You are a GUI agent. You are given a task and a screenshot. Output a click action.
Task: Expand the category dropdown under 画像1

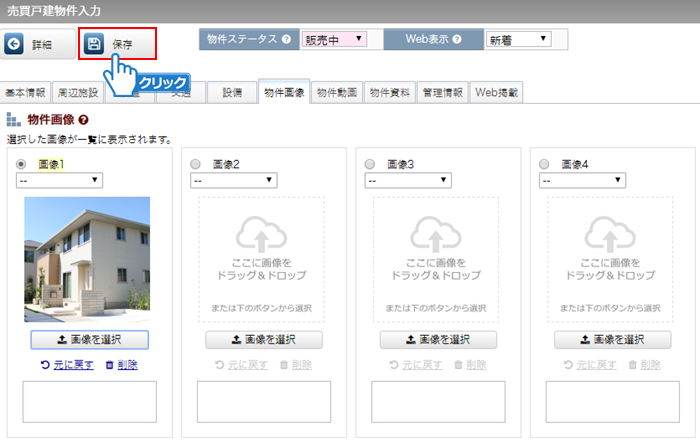pyautogui.click(x=59, y=180)
